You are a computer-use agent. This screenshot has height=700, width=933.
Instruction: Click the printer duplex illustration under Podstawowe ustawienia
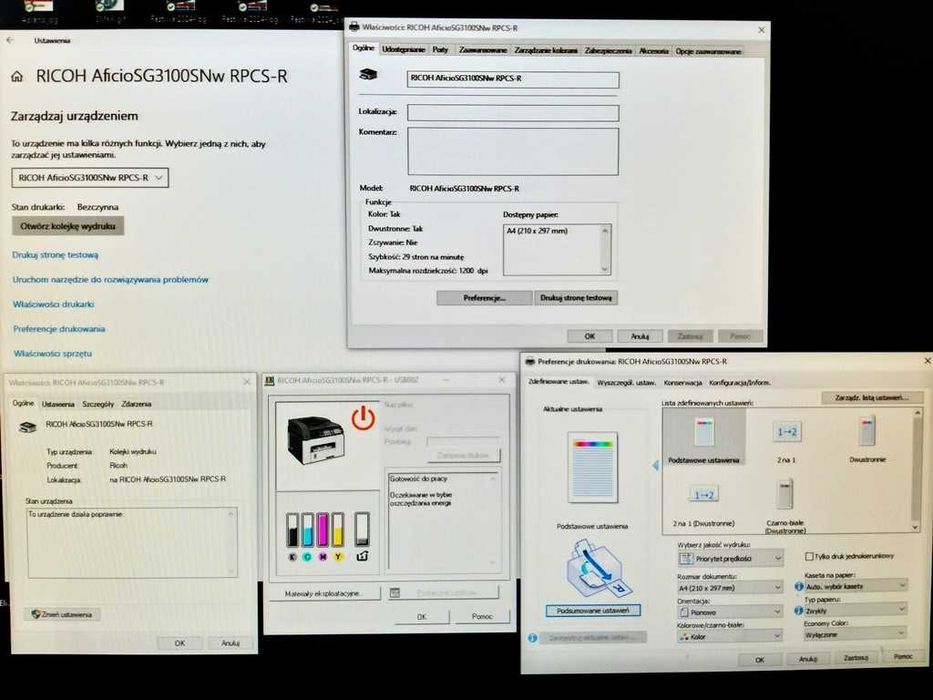[597, 568]
